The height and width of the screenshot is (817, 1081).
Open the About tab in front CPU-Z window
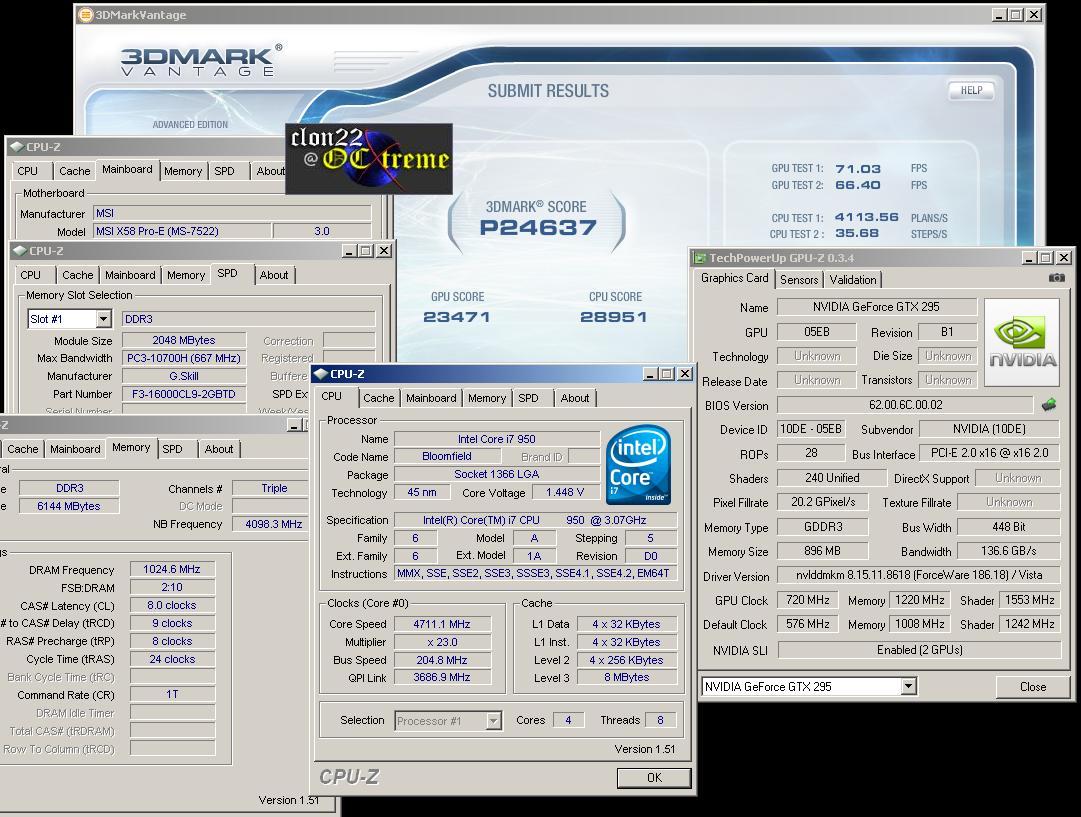(574, 398)
